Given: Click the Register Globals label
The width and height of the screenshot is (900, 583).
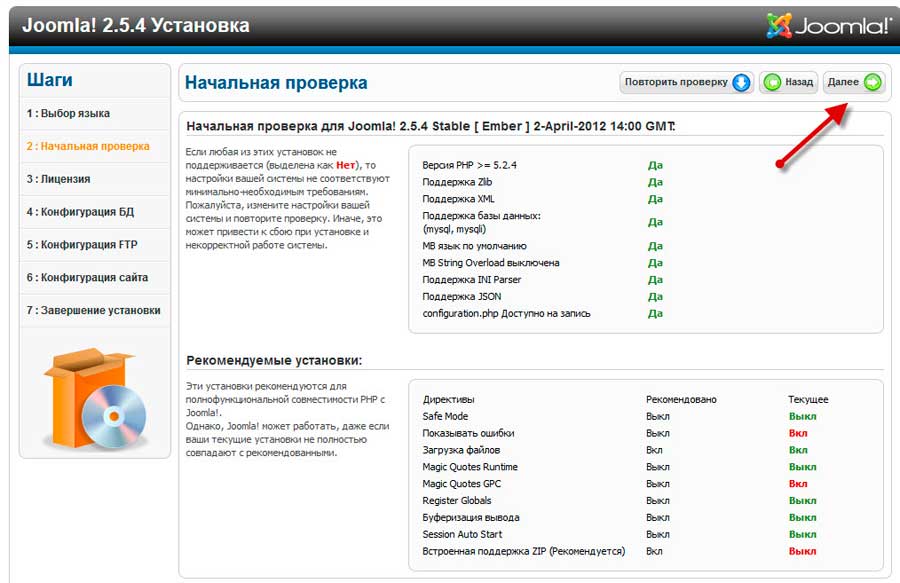Looking at the screenshot, I should 457,501.
